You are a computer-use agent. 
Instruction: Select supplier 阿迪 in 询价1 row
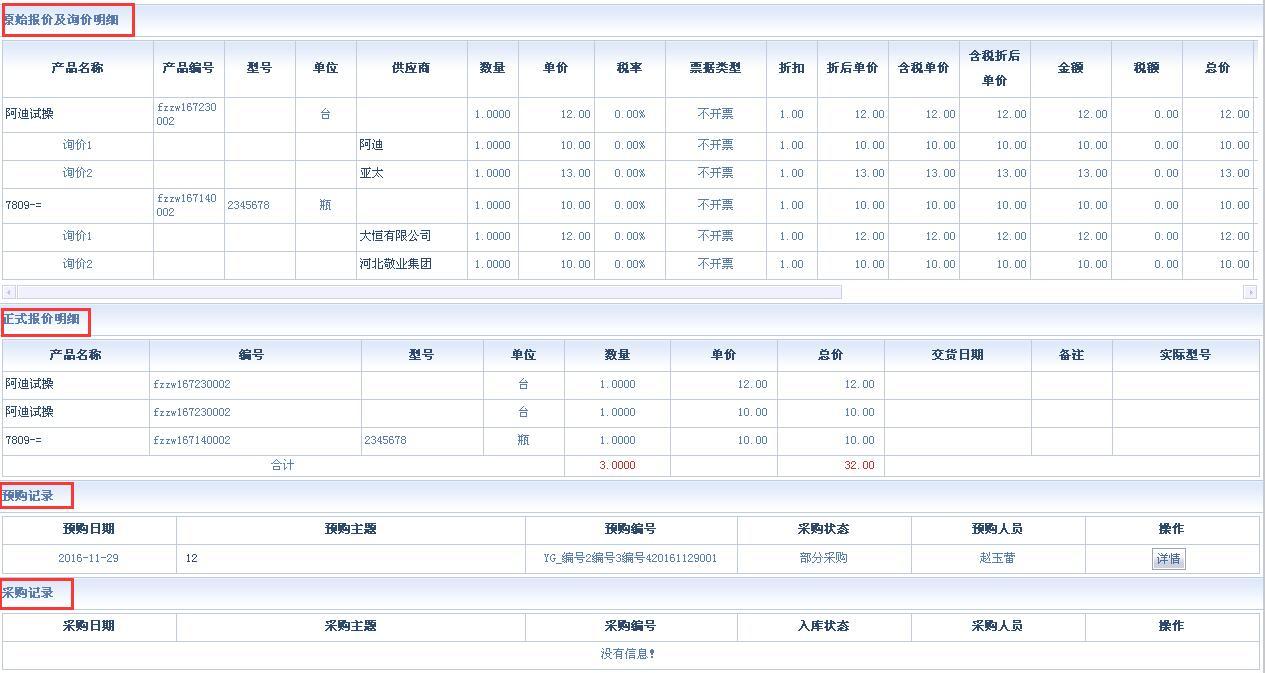click(370, 145)
